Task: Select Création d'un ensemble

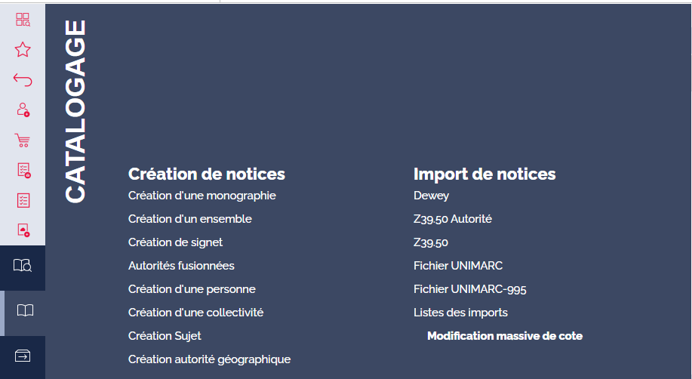Action: pos(190,219)
